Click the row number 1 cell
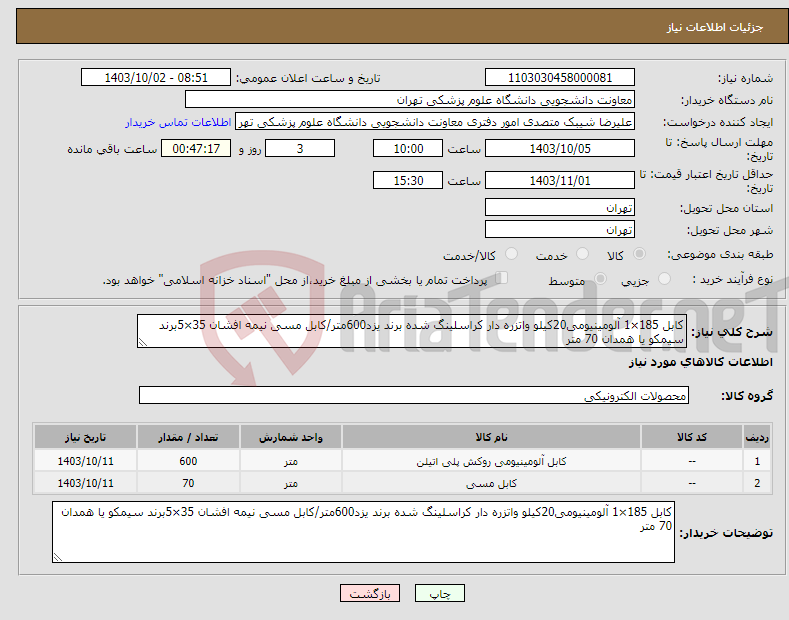 (x=757, y=461)
